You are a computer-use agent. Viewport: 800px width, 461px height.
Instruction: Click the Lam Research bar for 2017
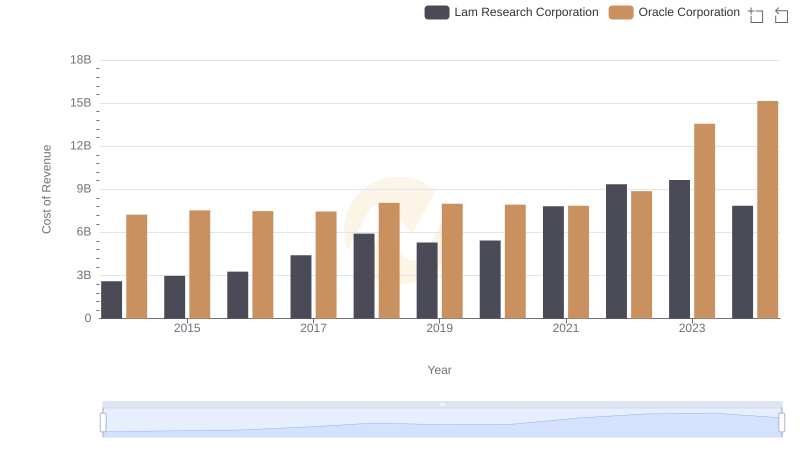[301, 287]
